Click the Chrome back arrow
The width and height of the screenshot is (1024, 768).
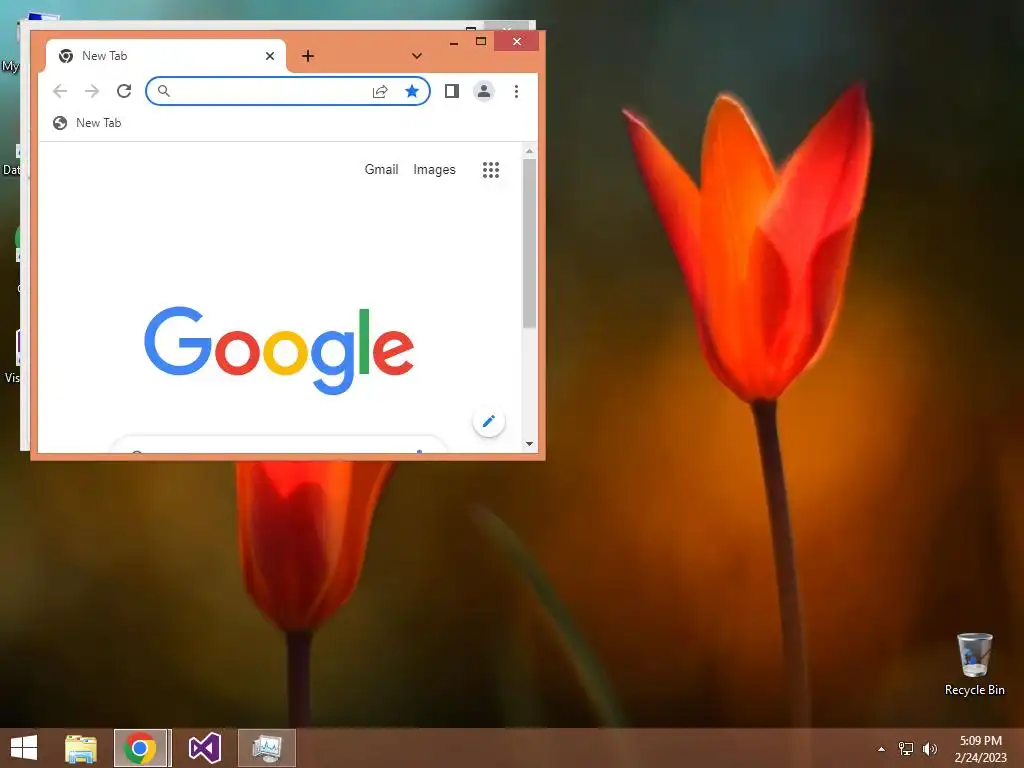pyautogui.click(x=60, y=91)
